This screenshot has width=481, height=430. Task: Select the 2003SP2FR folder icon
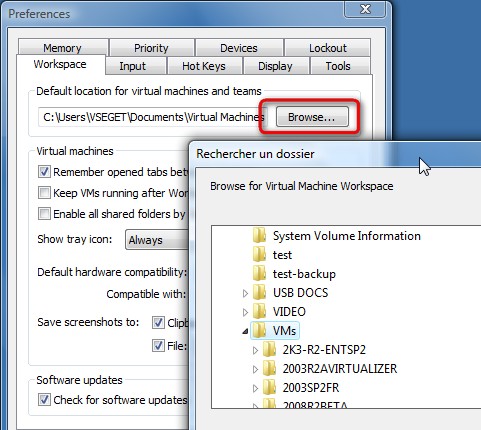pos(269,388)
